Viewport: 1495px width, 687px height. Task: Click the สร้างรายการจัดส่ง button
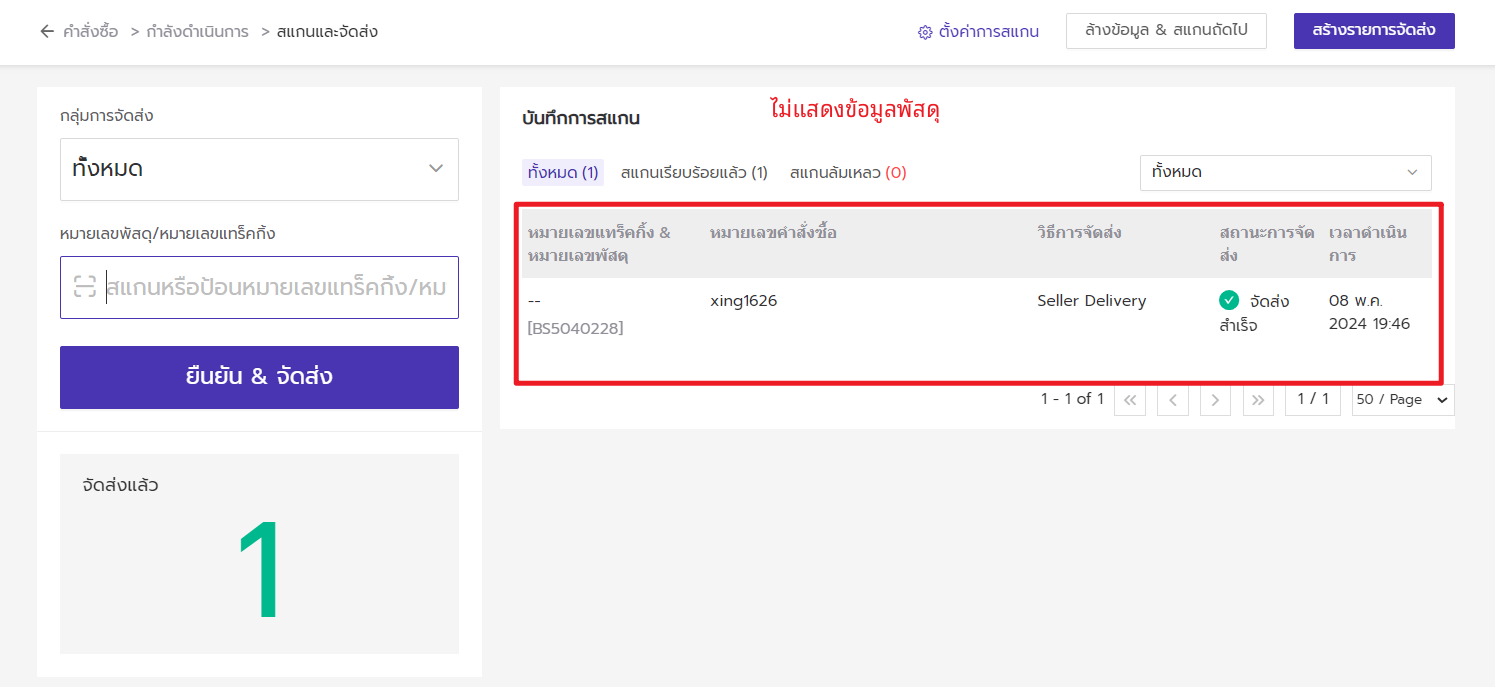click(x=1374, y=31)
